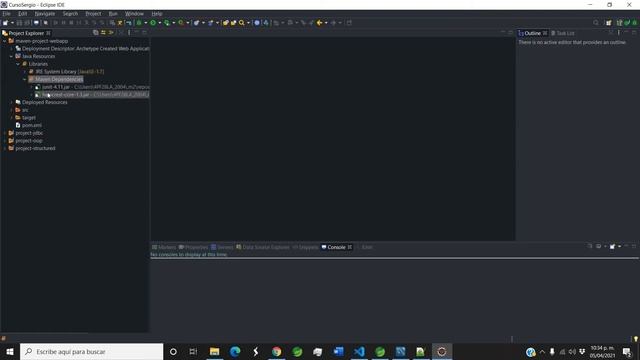Select the Libraries tree item

click(38, 64)
